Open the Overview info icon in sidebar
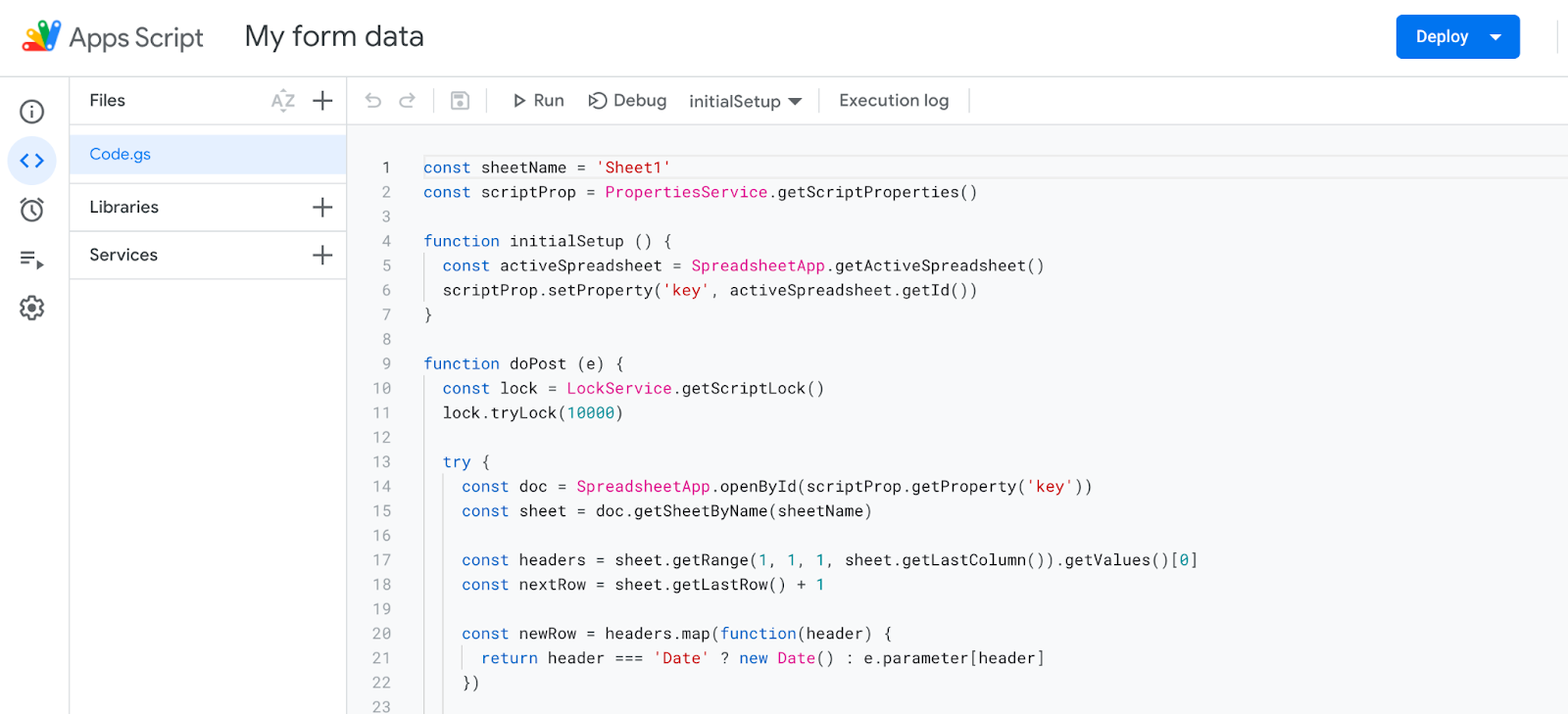The width and height of the screenshot is (1568, 714). (32, 112)
